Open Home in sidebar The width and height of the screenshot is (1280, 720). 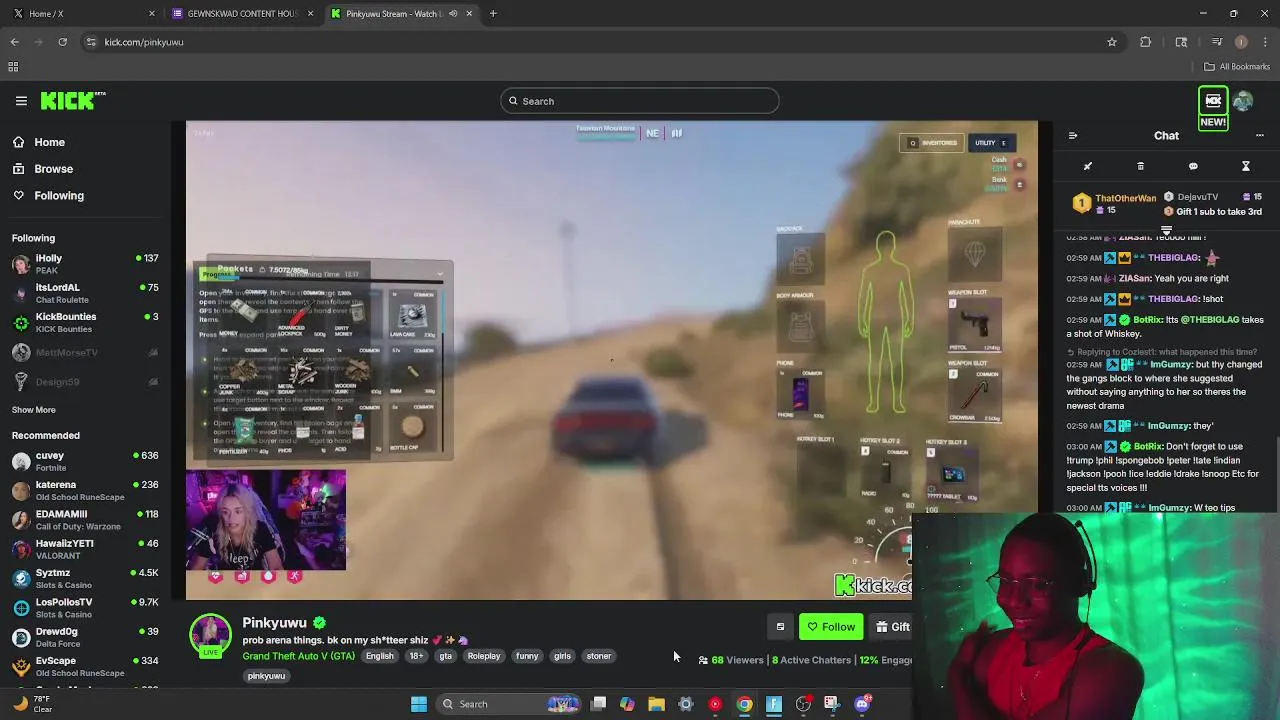coord(39,142)
